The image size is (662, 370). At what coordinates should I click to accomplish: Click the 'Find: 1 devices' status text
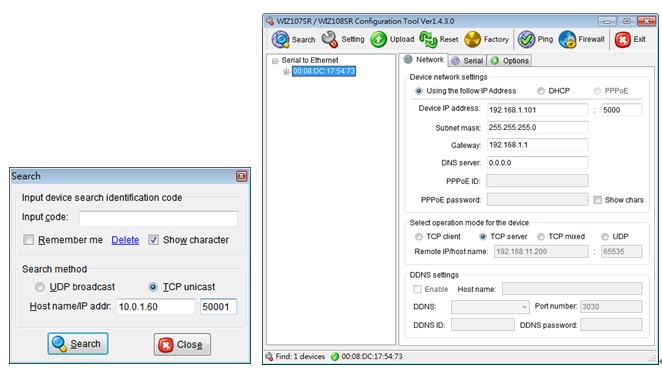click(300, 356)
